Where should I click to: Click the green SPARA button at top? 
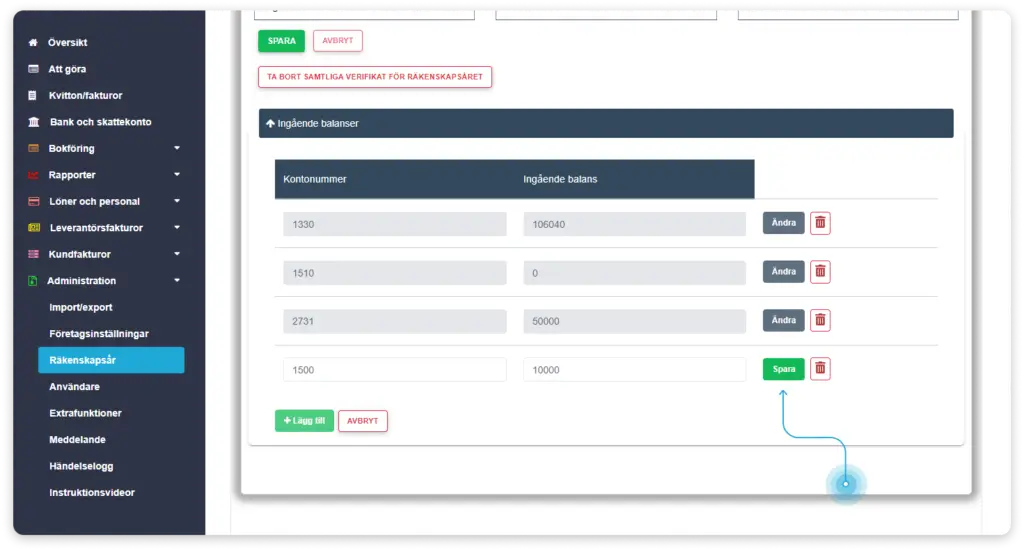pos(281,41)
